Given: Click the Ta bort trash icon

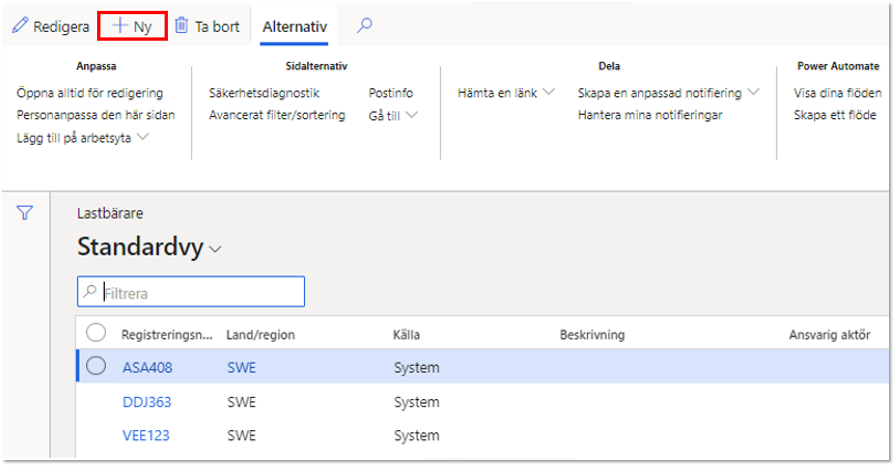Looking at the screenshot, I should (181, 25).
